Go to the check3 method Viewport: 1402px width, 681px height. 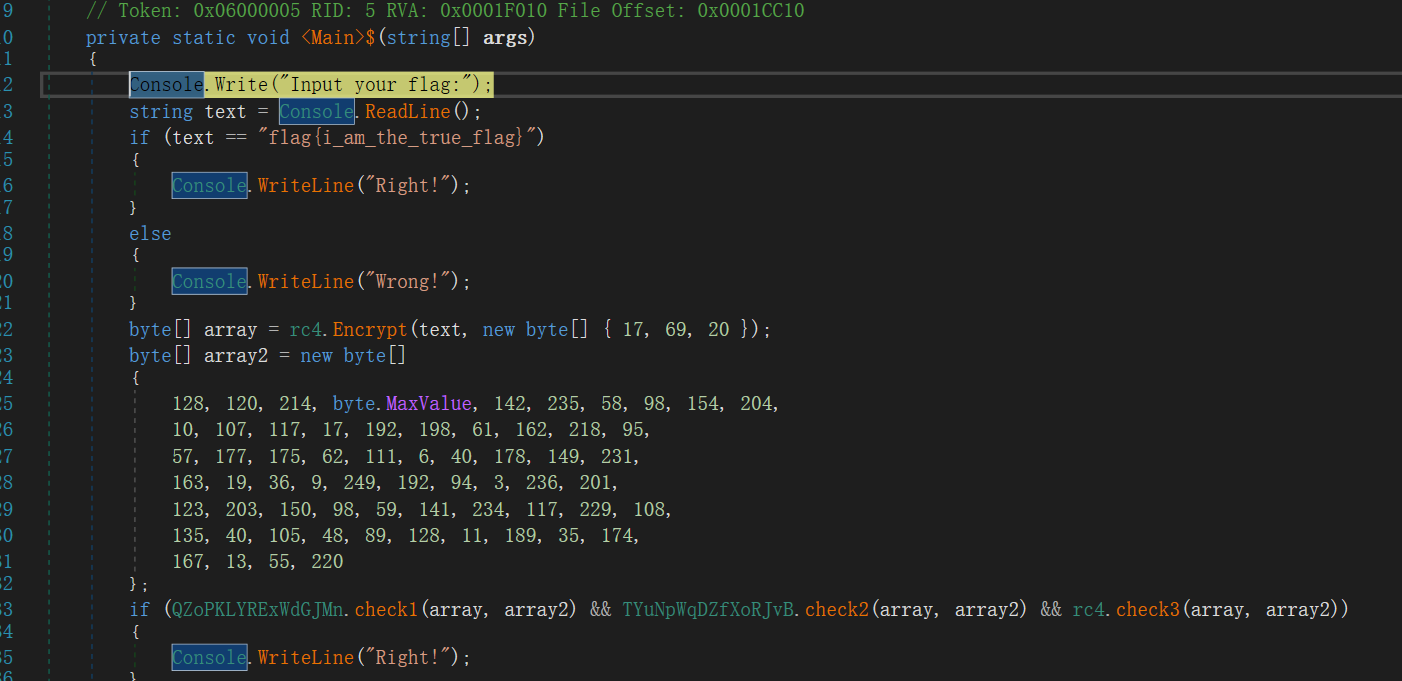pyautogui.click(x=1147, y=610)
